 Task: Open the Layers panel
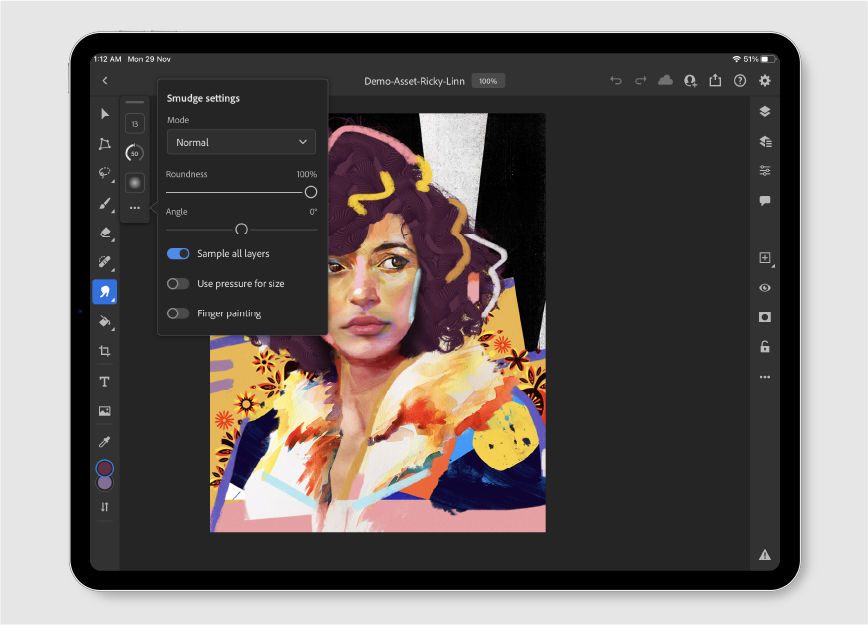[764, 111]
